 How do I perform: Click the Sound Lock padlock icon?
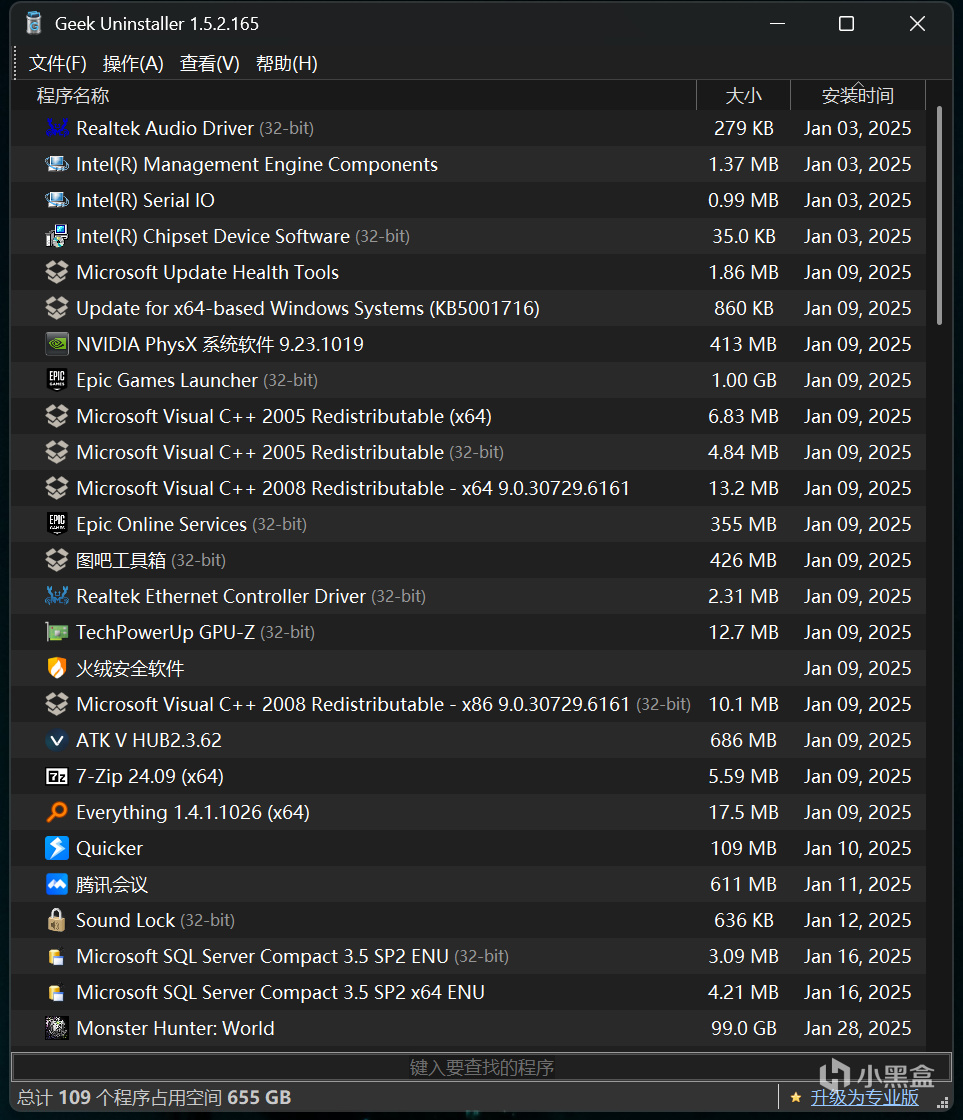tap(57, 920)
